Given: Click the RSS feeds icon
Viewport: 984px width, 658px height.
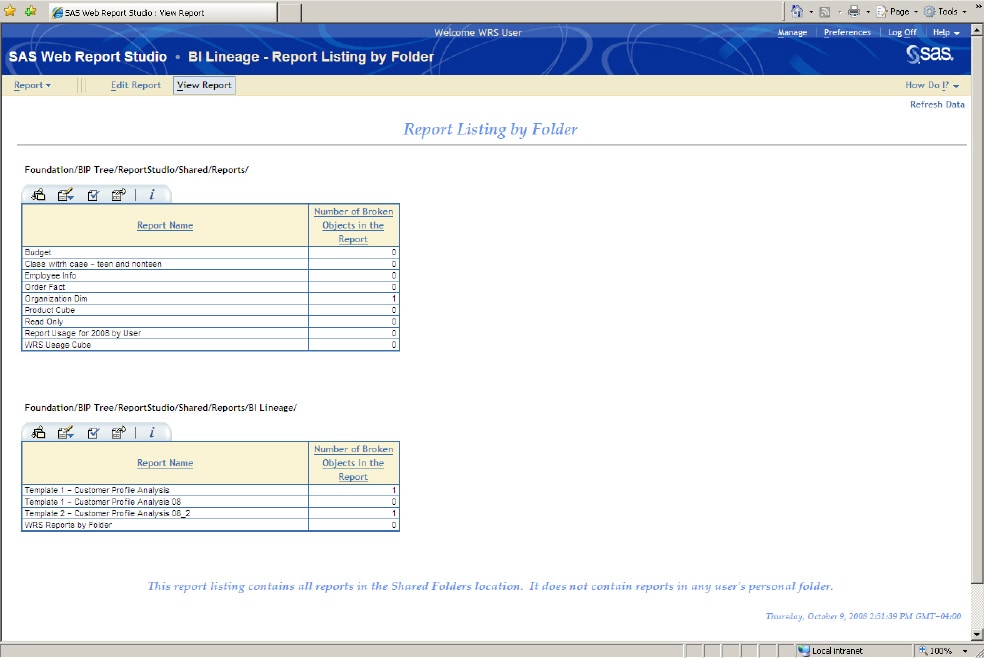Looking at the screenshot, I should tap(825, 12).
